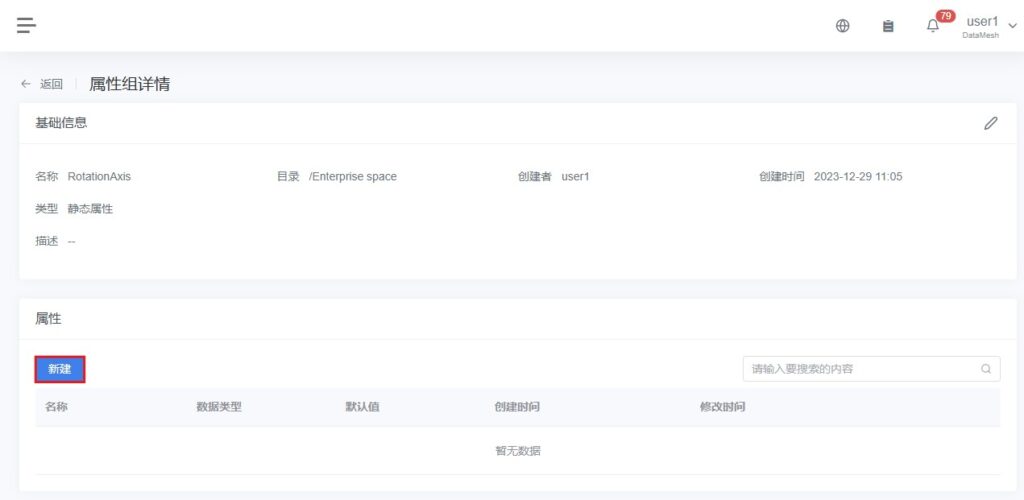The width and height of the screenshot is (1024, 500).
Task: Click the 创建时间 table column header
Action: point(517,407)
